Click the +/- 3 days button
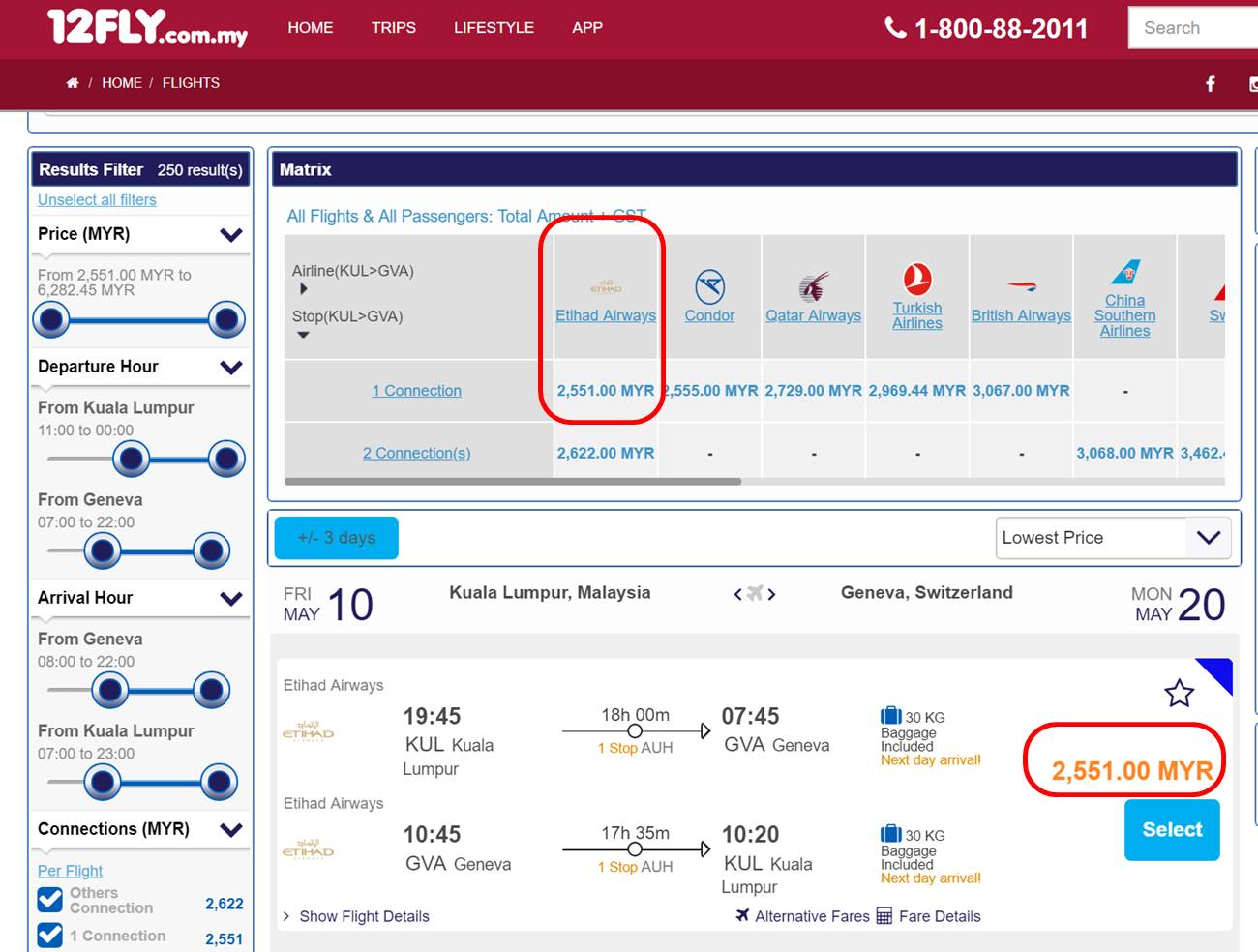This screenshot has height=952, width=1258. pos(336,538)
